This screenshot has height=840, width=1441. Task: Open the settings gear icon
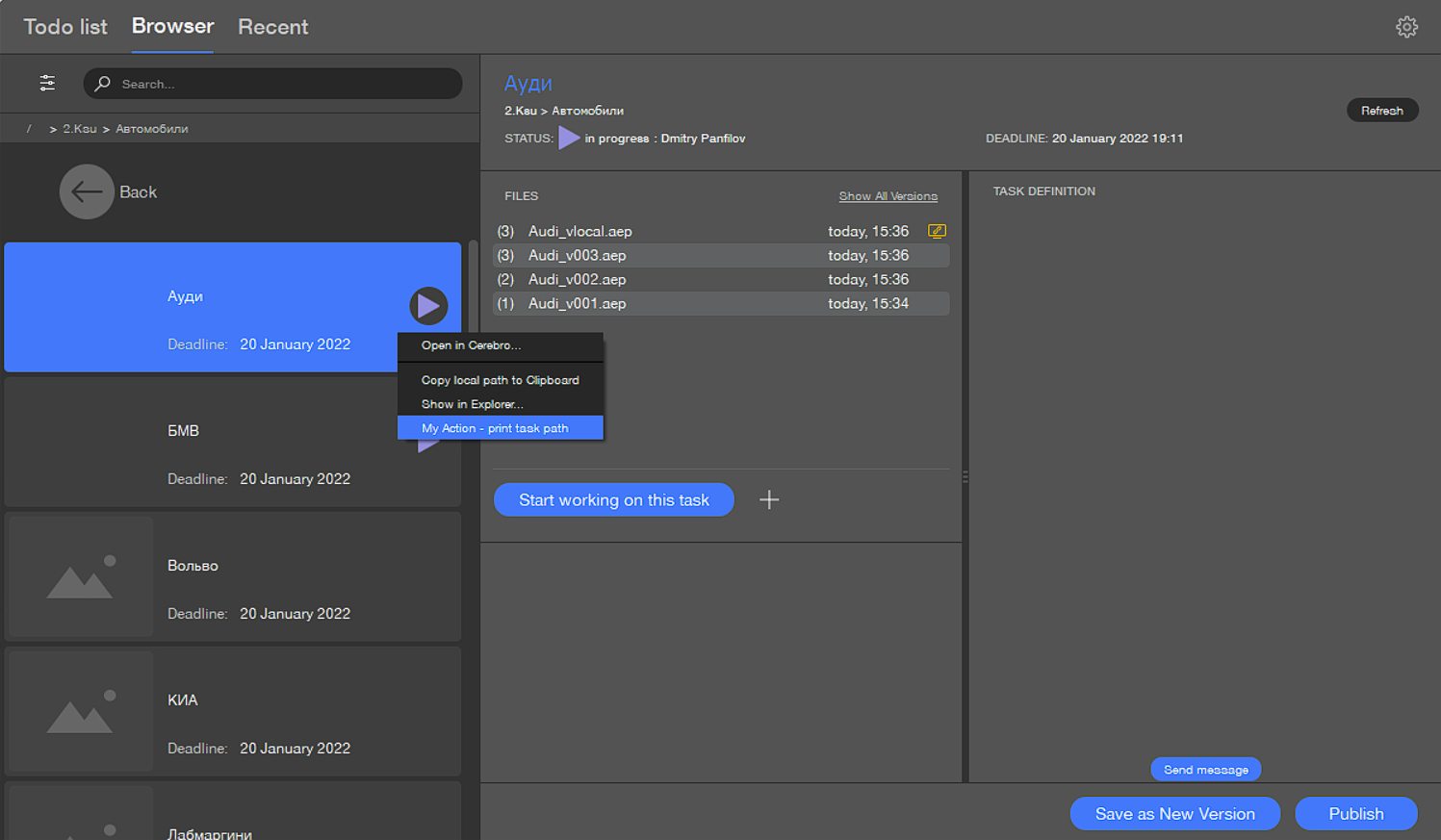pos(1406,27)
